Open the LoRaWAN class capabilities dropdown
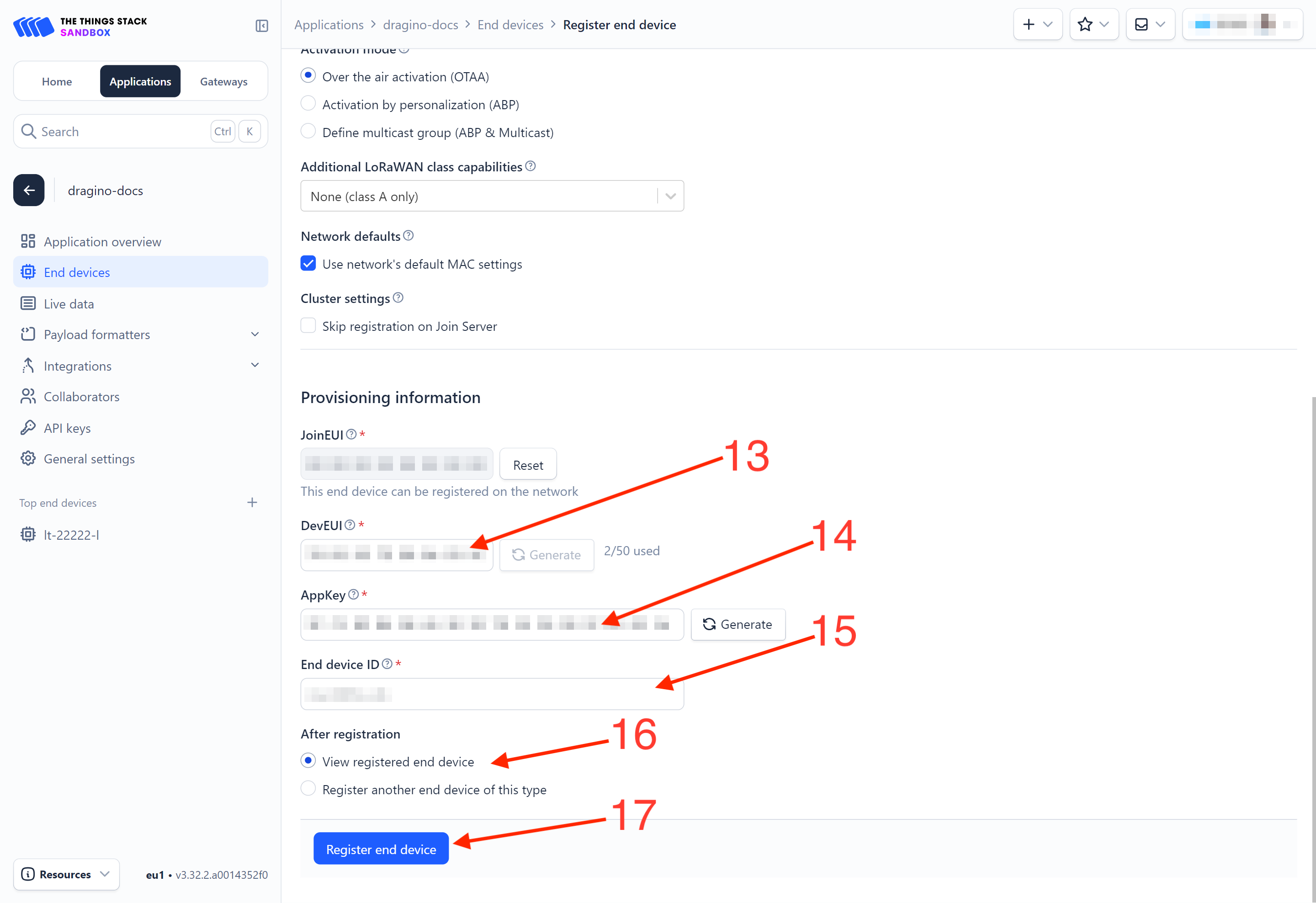 click(x=492, y=196)
